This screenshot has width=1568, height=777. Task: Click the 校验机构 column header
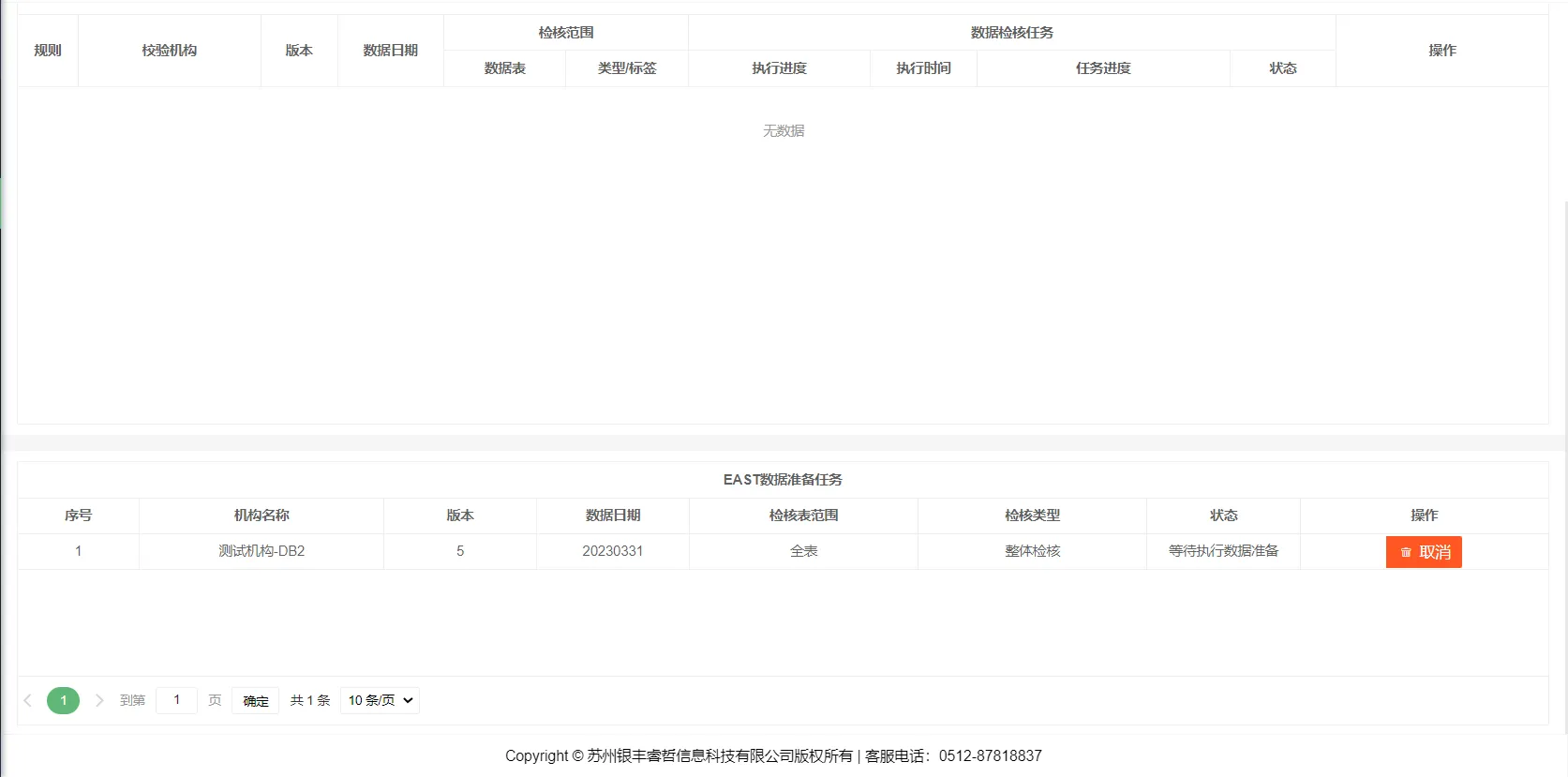point(170,51)
